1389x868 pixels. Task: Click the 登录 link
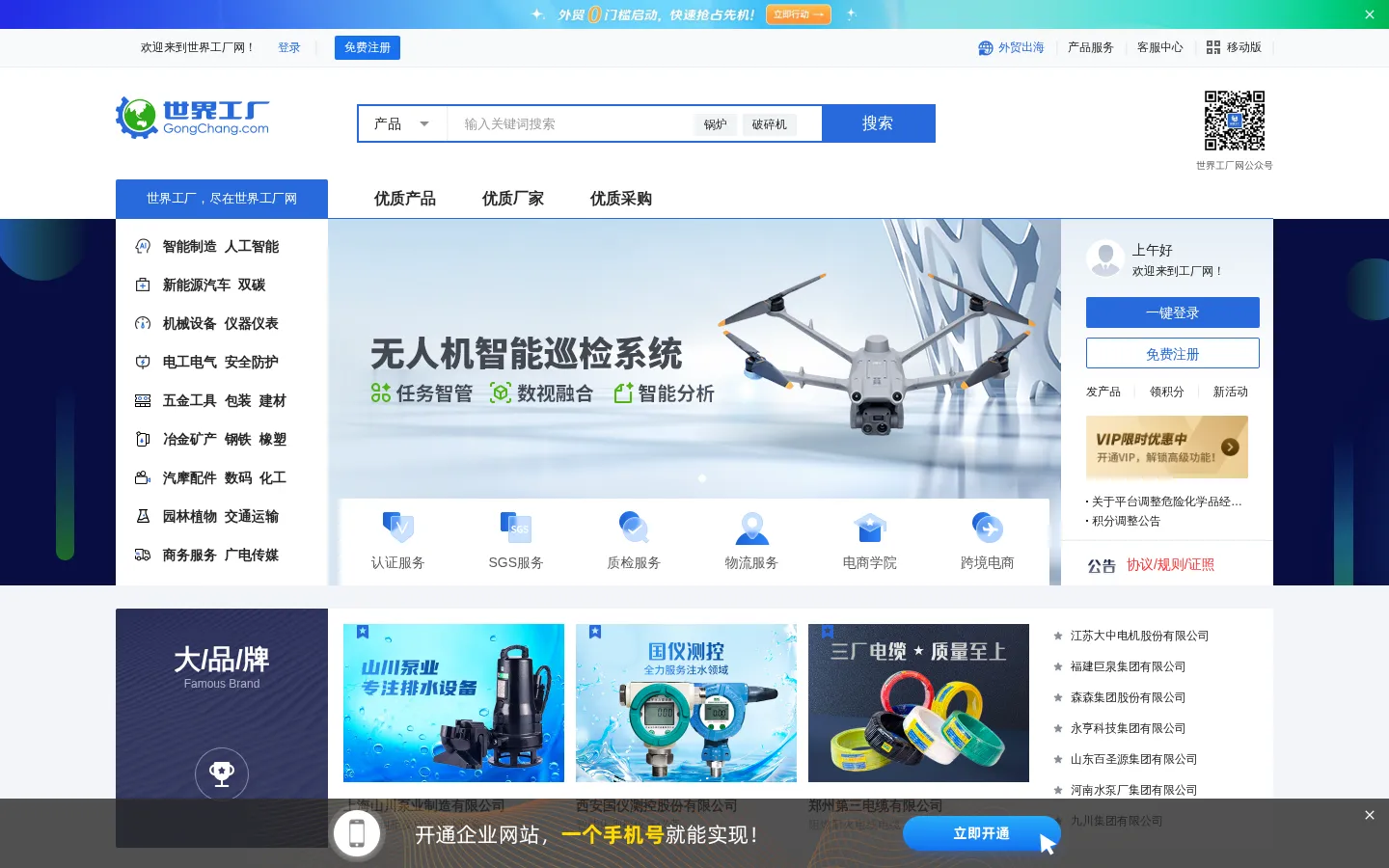point(289,47)
